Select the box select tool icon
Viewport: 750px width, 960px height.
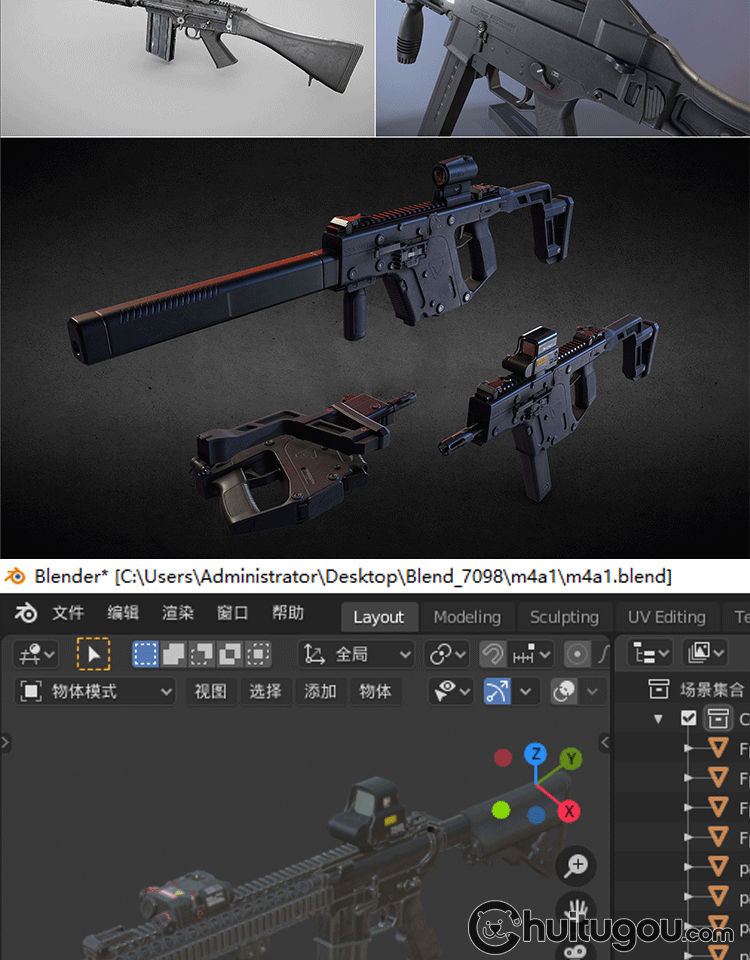point(93,654)
